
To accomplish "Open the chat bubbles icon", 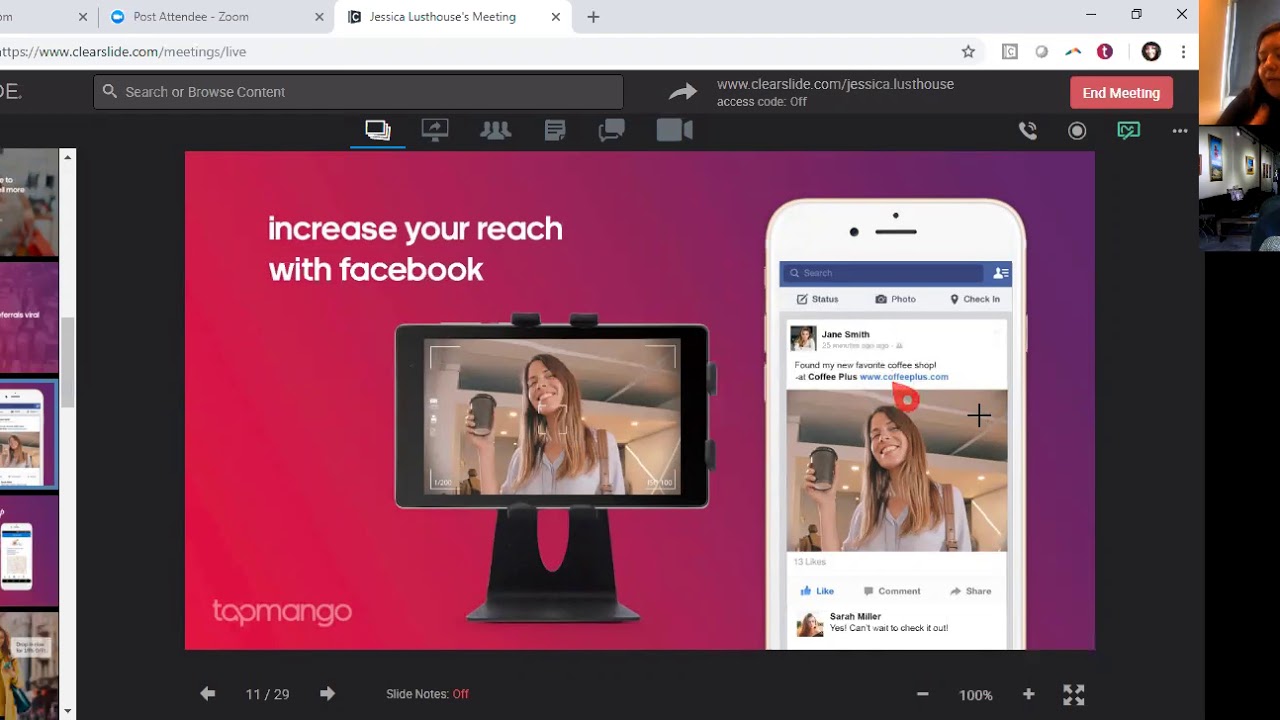I will [611, 130].
